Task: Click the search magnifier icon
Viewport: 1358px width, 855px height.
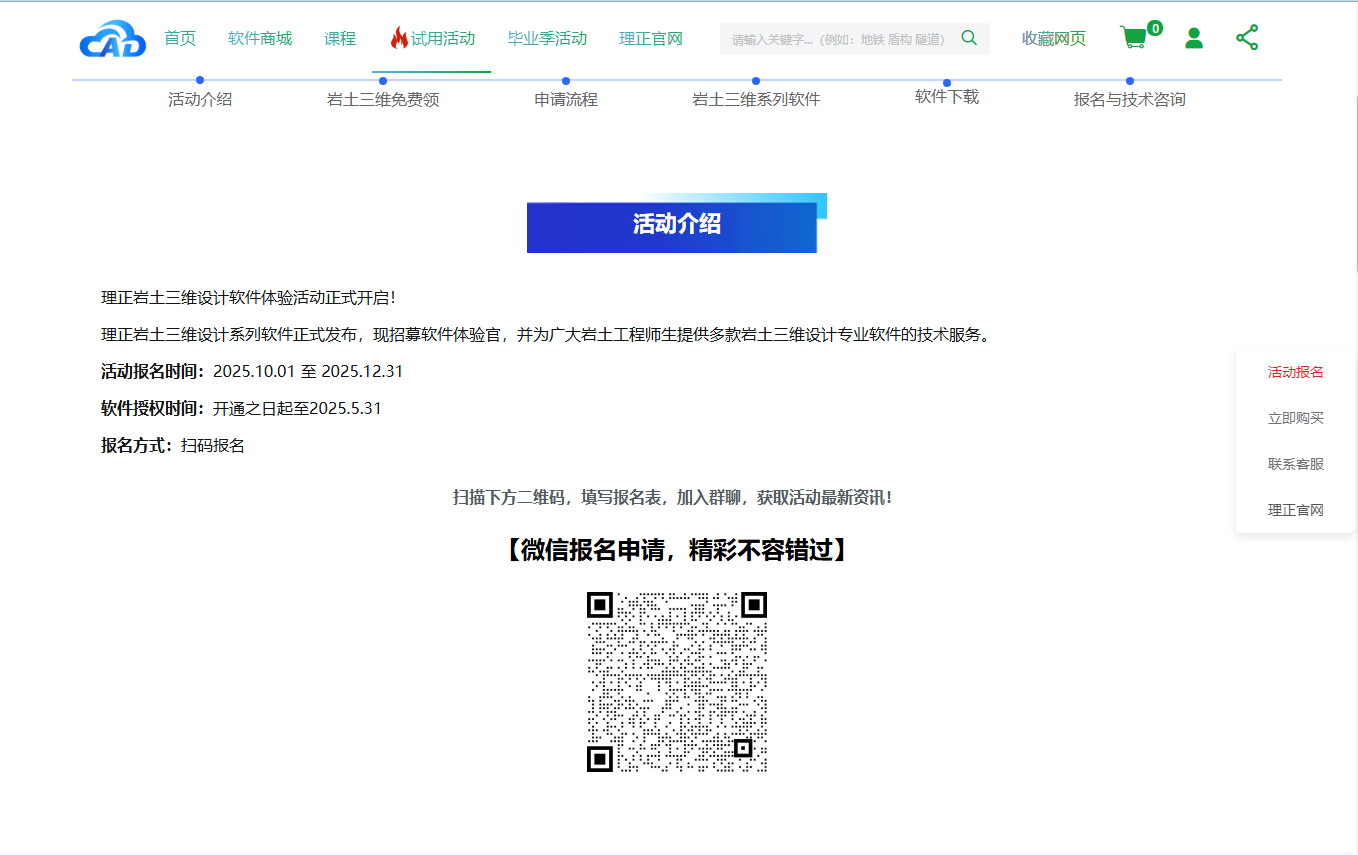Action: [x=968, y=38]
